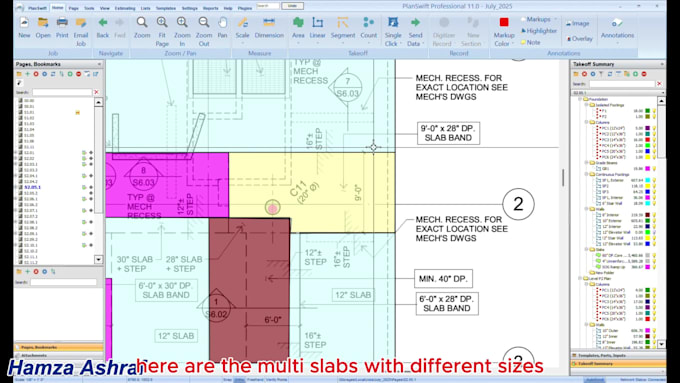Toggle visibility bulb for GB1 grade beam
The image size is (680, 383).
(x=654, y=169)
